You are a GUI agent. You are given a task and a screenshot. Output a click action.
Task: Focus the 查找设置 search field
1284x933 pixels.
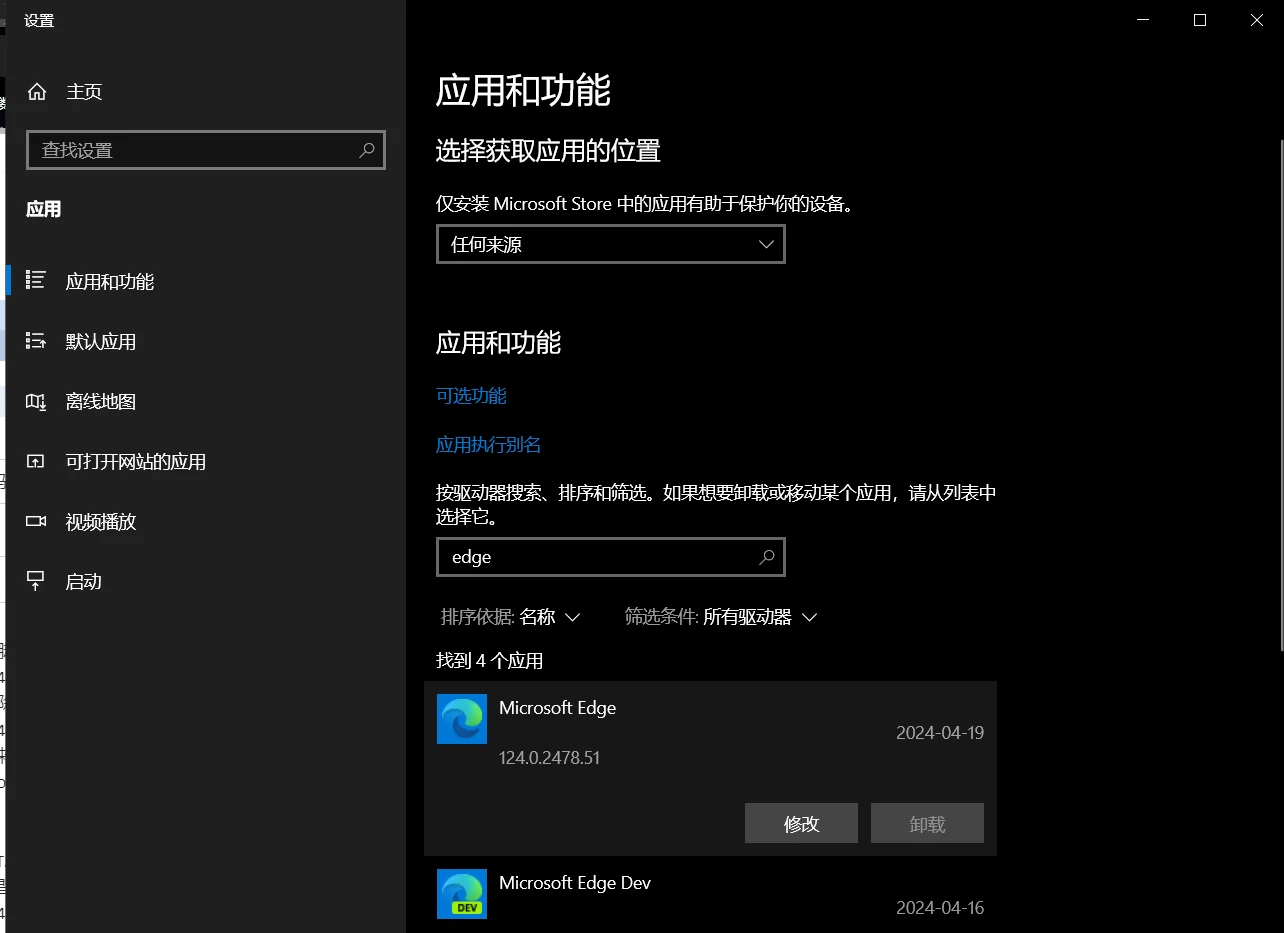pos(206,150)
